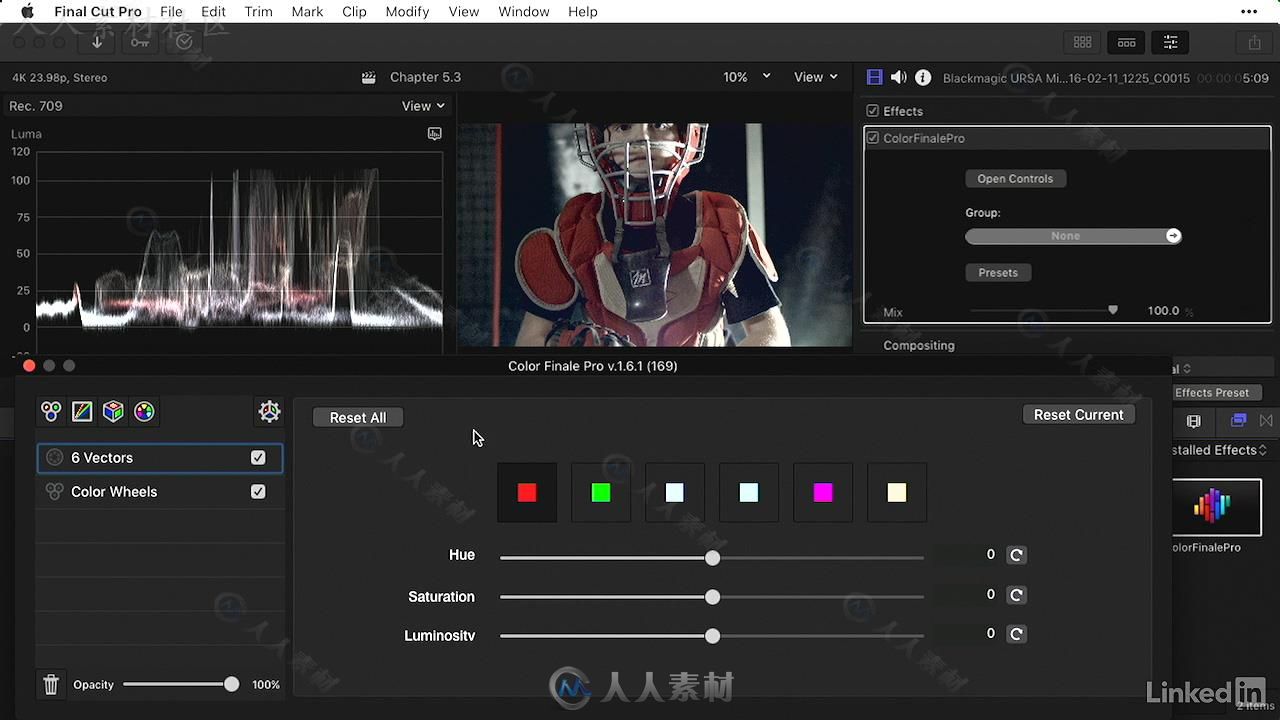Show the browser grid layout icon
The height and width of the screenshot is (720, 1280).
[x=1082, y=42]
